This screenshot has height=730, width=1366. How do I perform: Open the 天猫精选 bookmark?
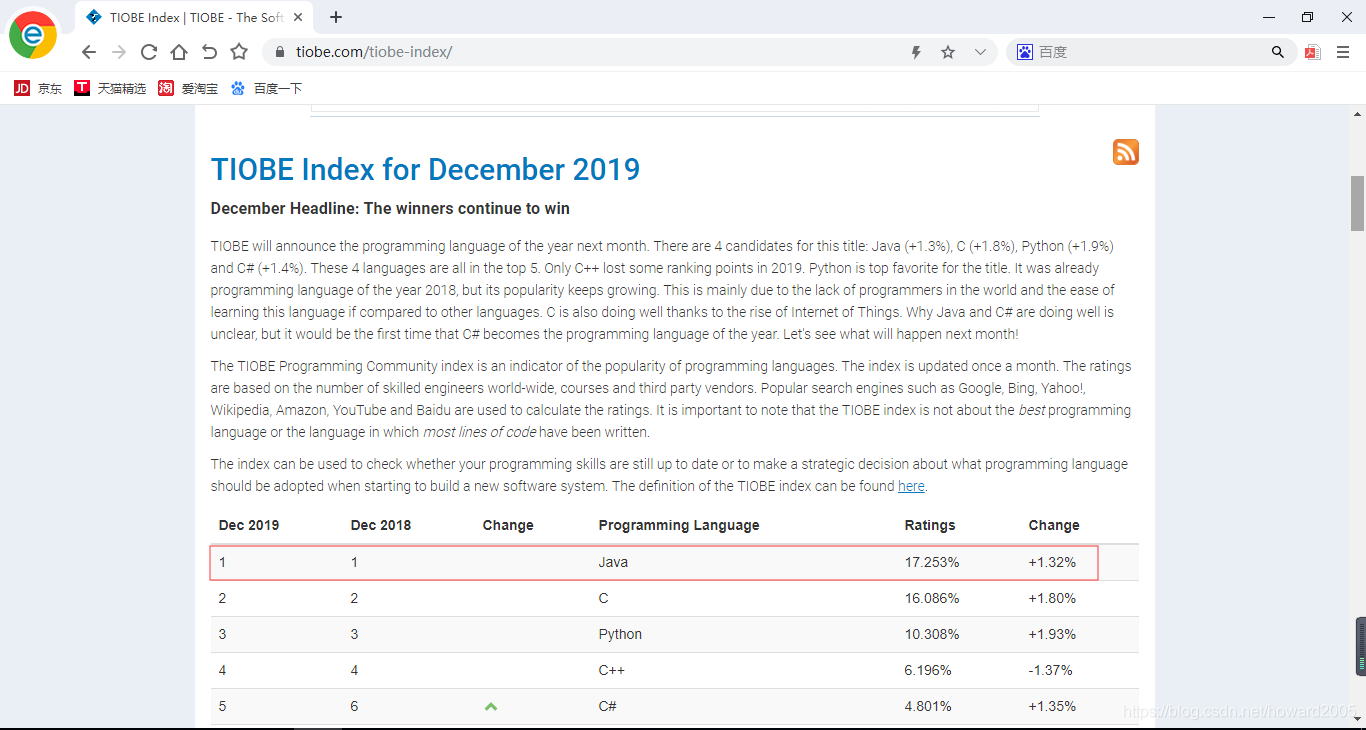(x=110, y=88)
